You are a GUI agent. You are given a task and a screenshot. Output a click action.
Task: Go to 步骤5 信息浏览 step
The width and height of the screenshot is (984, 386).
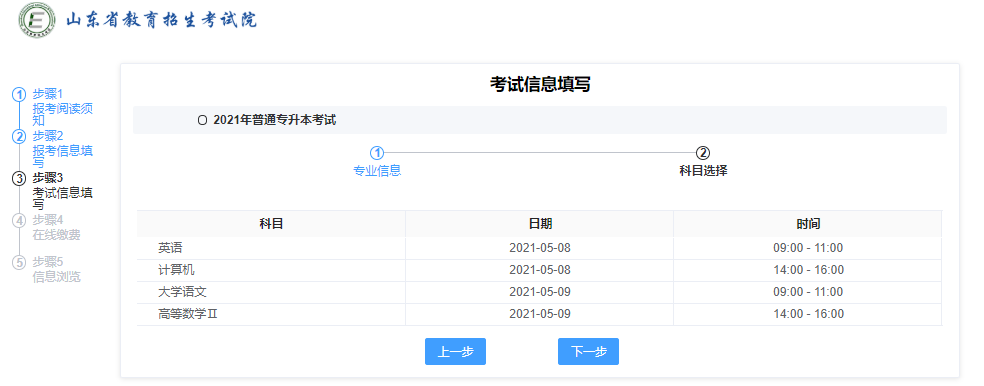pyautogui.click(x=56, y=269)
